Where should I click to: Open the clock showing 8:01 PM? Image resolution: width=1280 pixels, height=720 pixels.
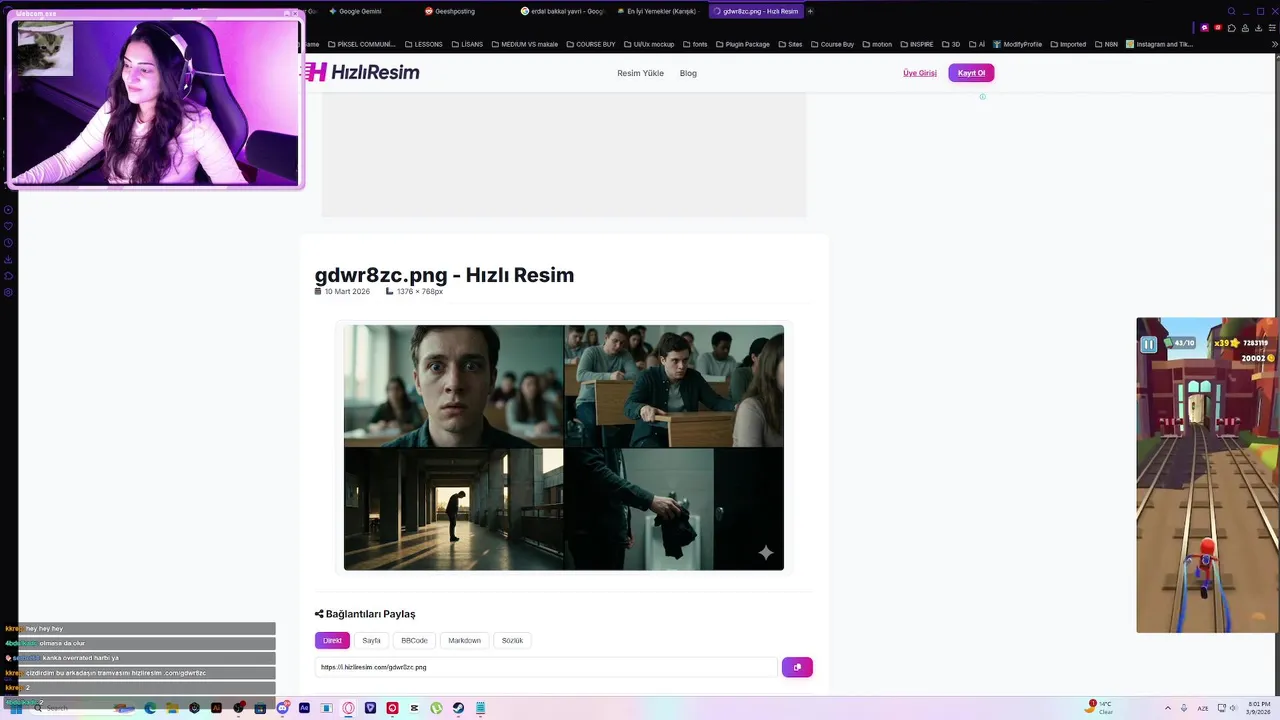[1257, 708]
